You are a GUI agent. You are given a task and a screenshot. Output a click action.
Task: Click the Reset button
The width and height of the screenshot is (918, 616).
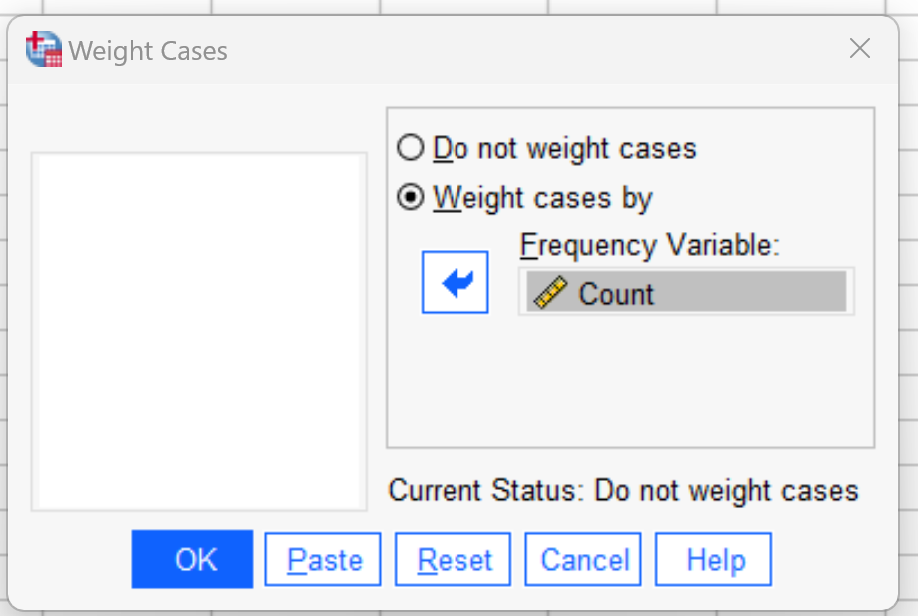[x=453, y=559]
